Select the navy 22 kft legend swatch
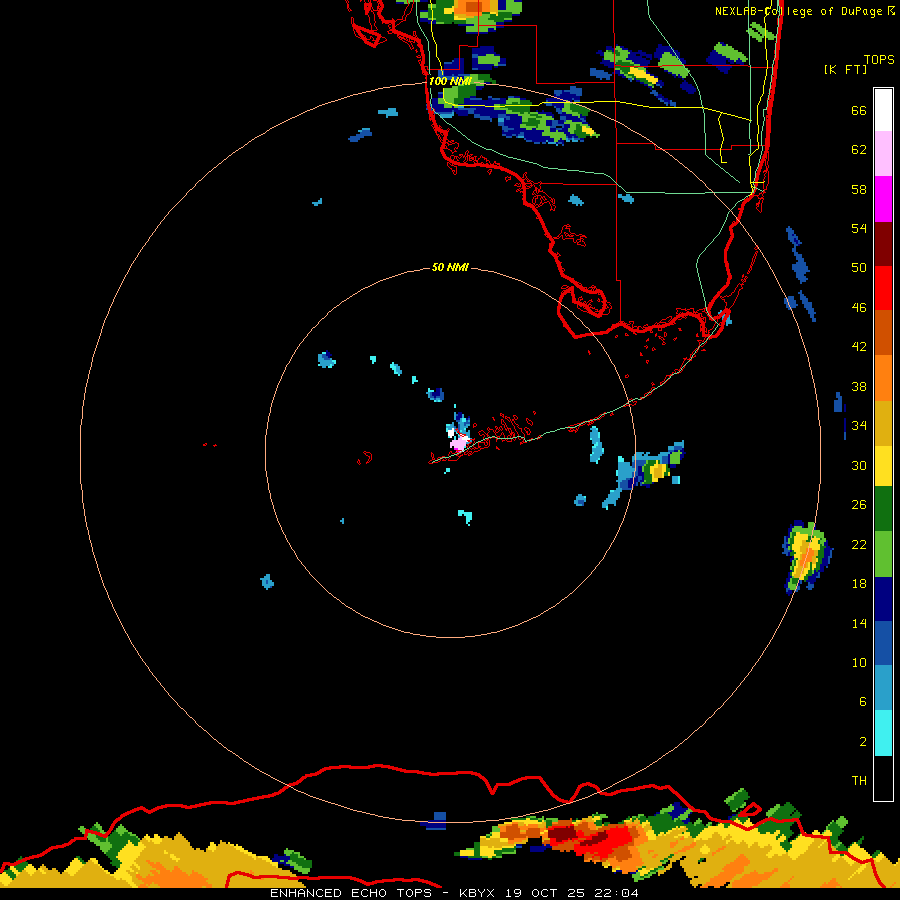 (x=883, y=599)
